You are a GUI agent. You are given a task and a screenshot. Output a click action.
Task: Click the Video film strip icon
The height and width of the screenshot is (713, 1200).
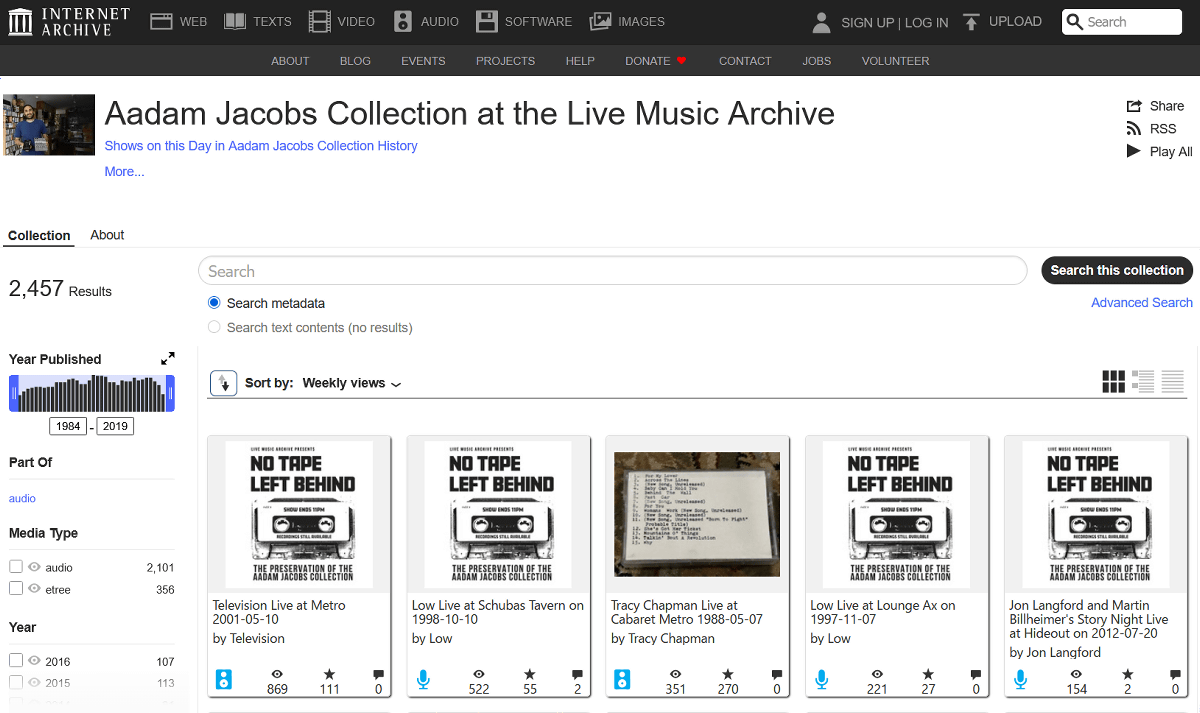click(319, 21)
